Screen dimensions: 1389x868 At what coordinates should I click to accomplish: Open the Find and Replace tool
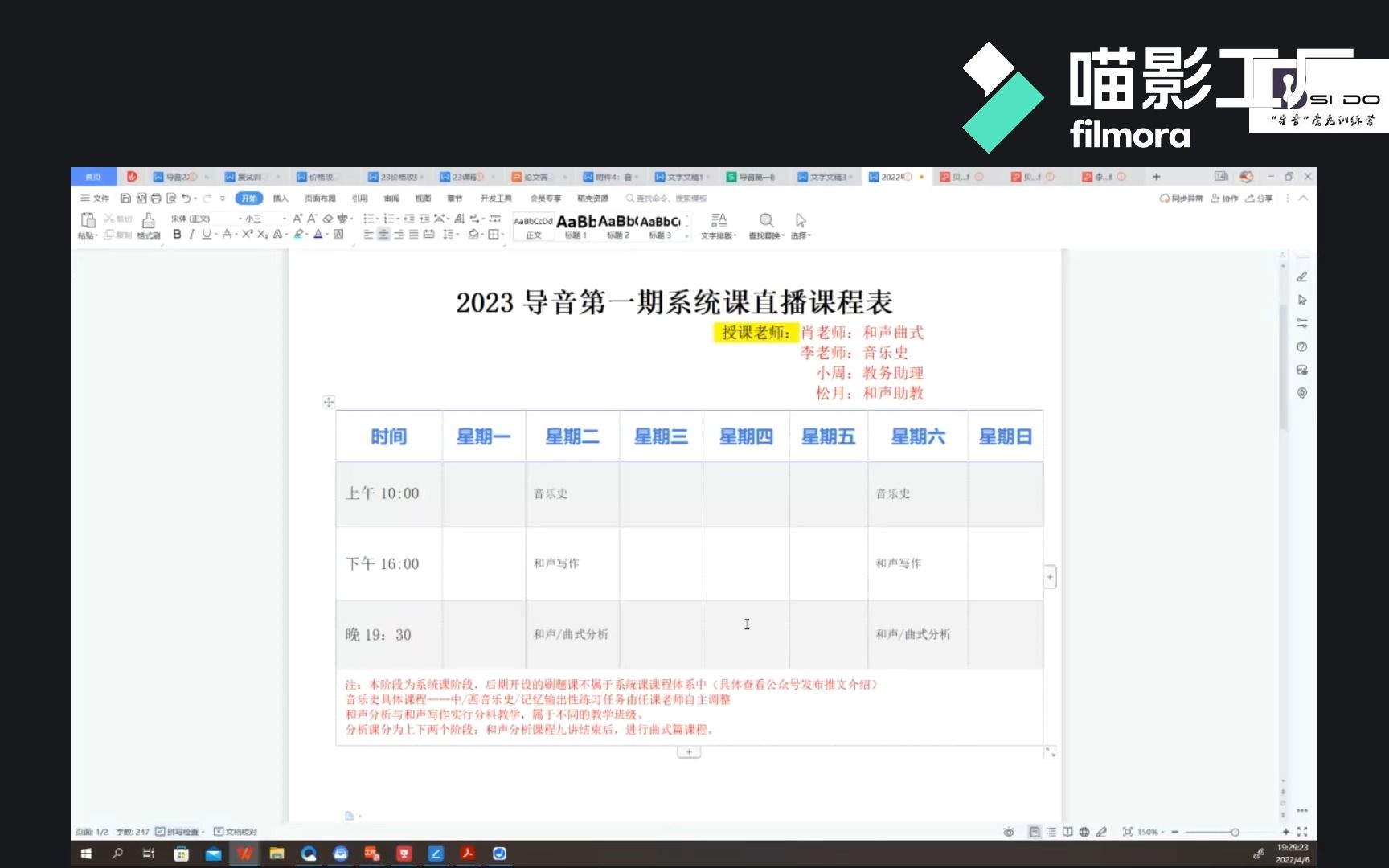tap(765, 225)
